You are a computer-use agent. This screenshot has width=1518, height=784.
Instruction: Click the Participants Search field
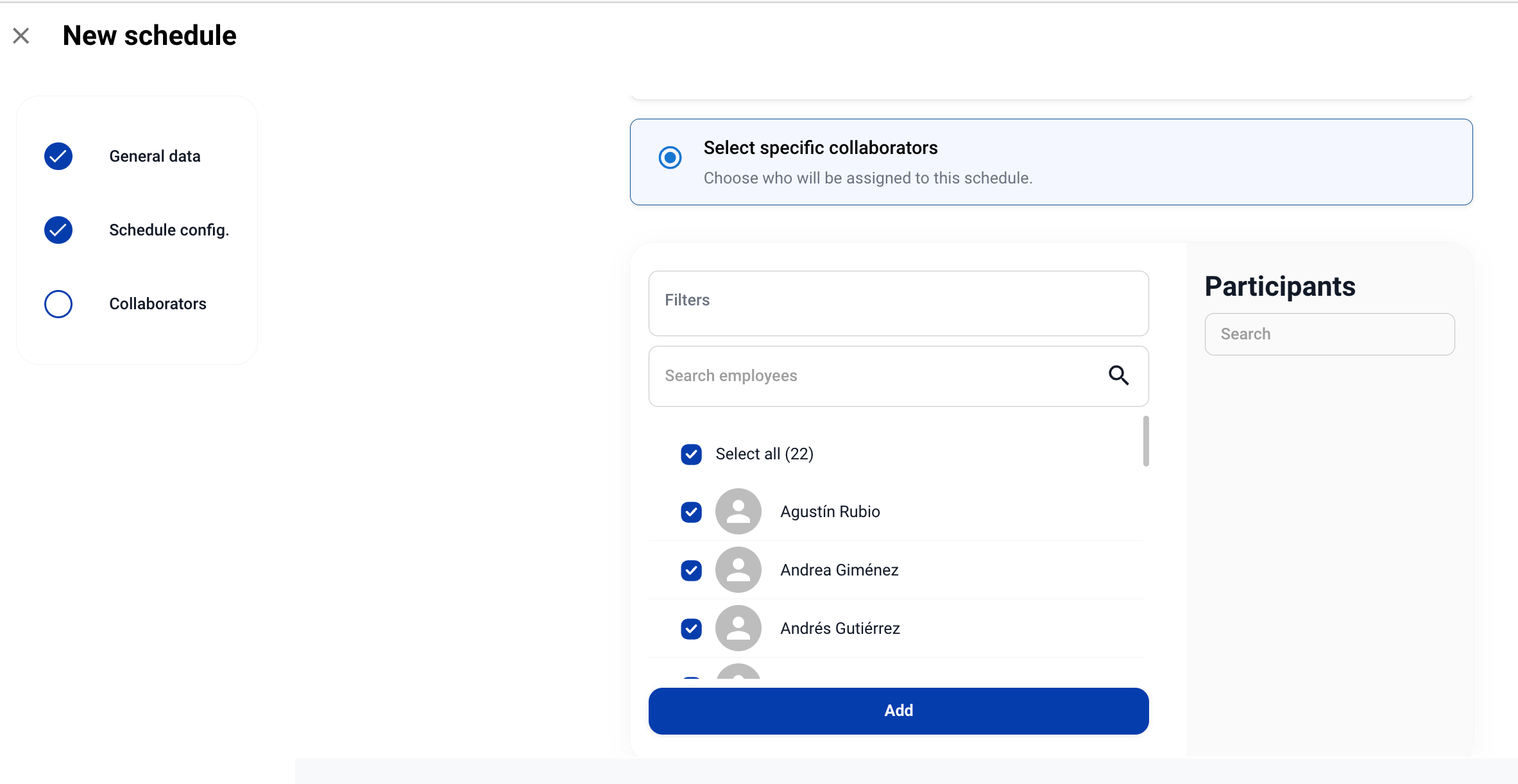point(1329,334)
